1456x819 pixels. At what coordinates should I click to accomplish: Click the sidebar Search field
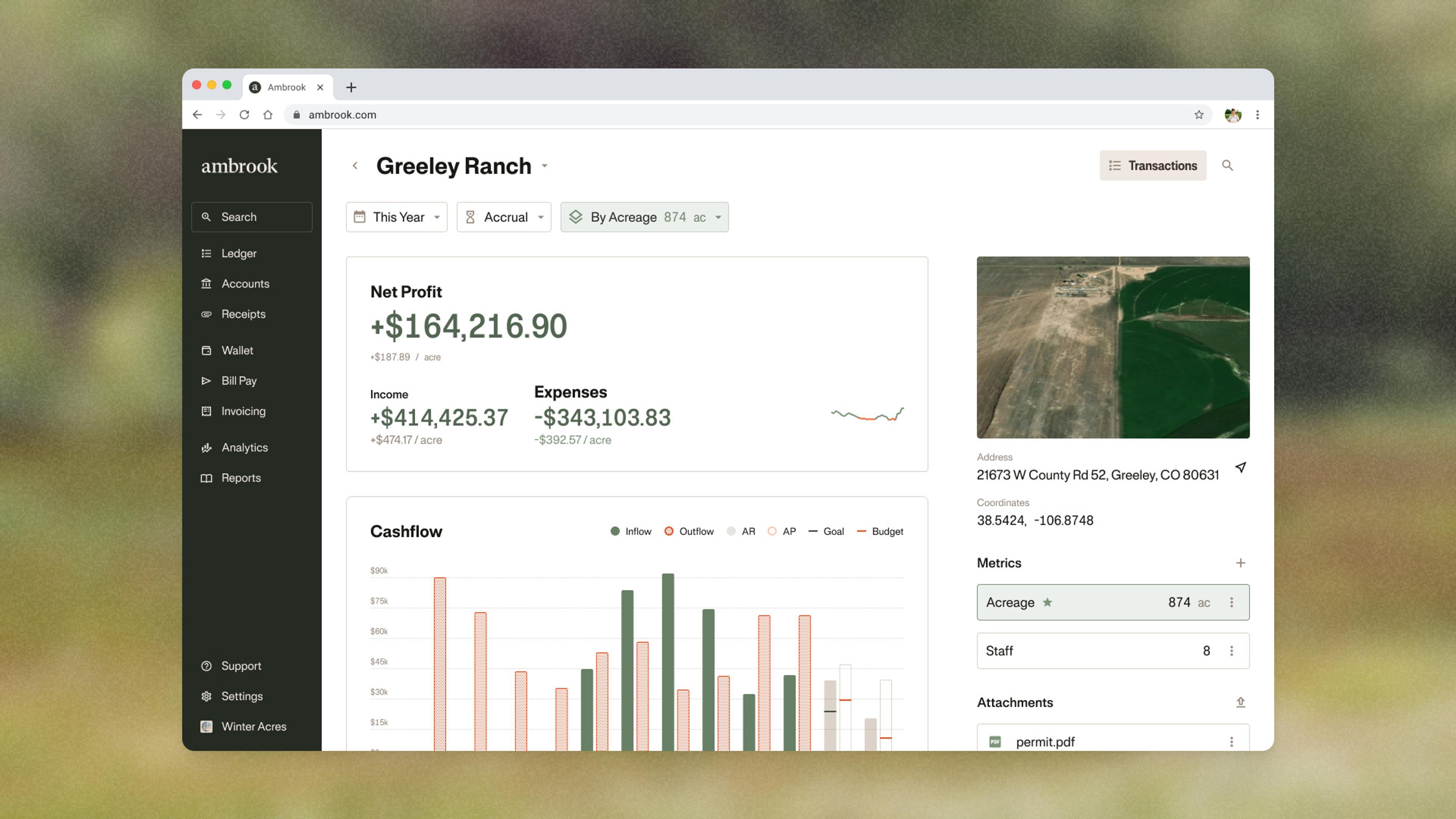click(251, 217)
